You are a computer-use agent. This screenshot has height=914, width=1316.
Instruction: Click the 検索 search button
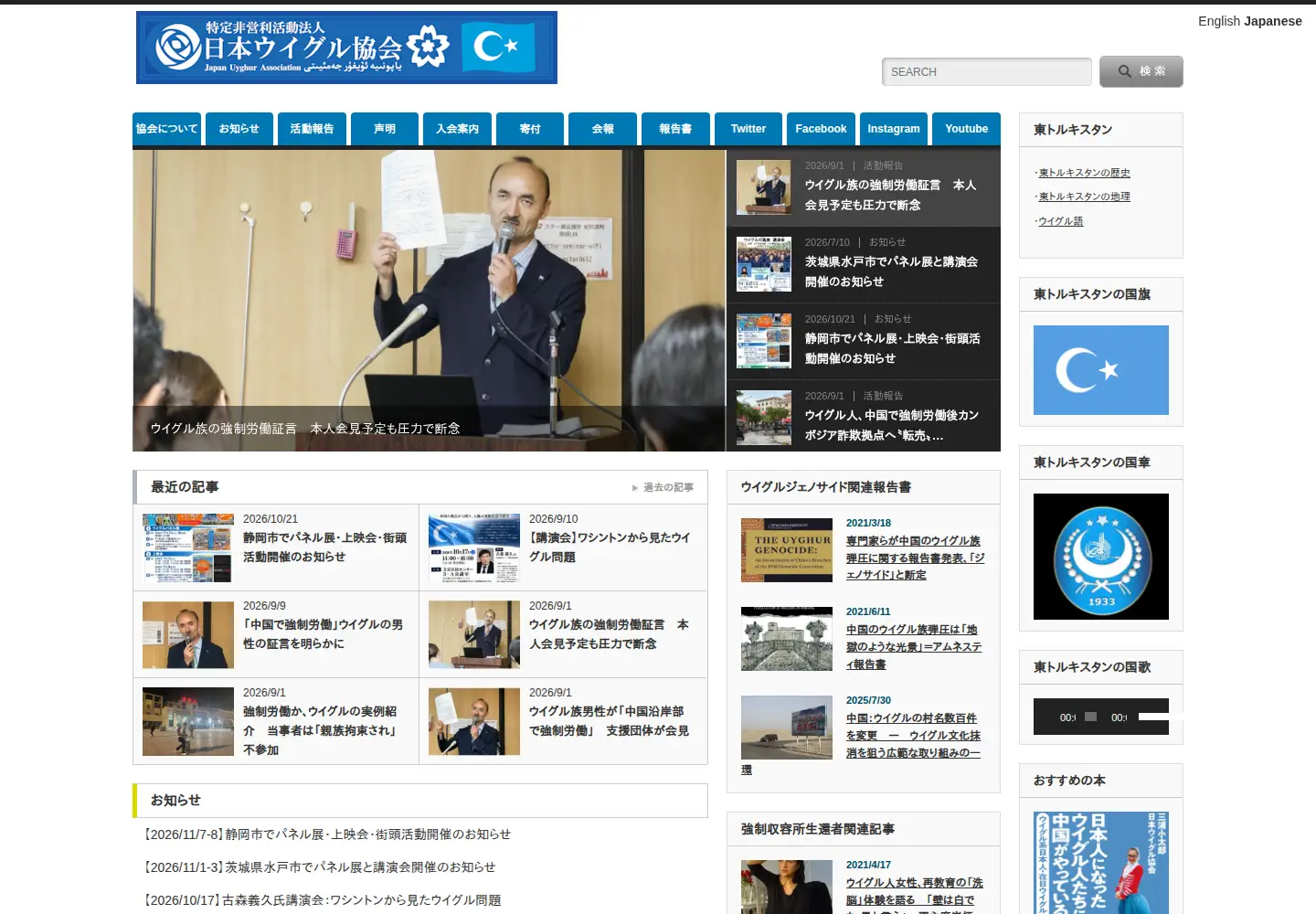click(x=1141, y=71)
